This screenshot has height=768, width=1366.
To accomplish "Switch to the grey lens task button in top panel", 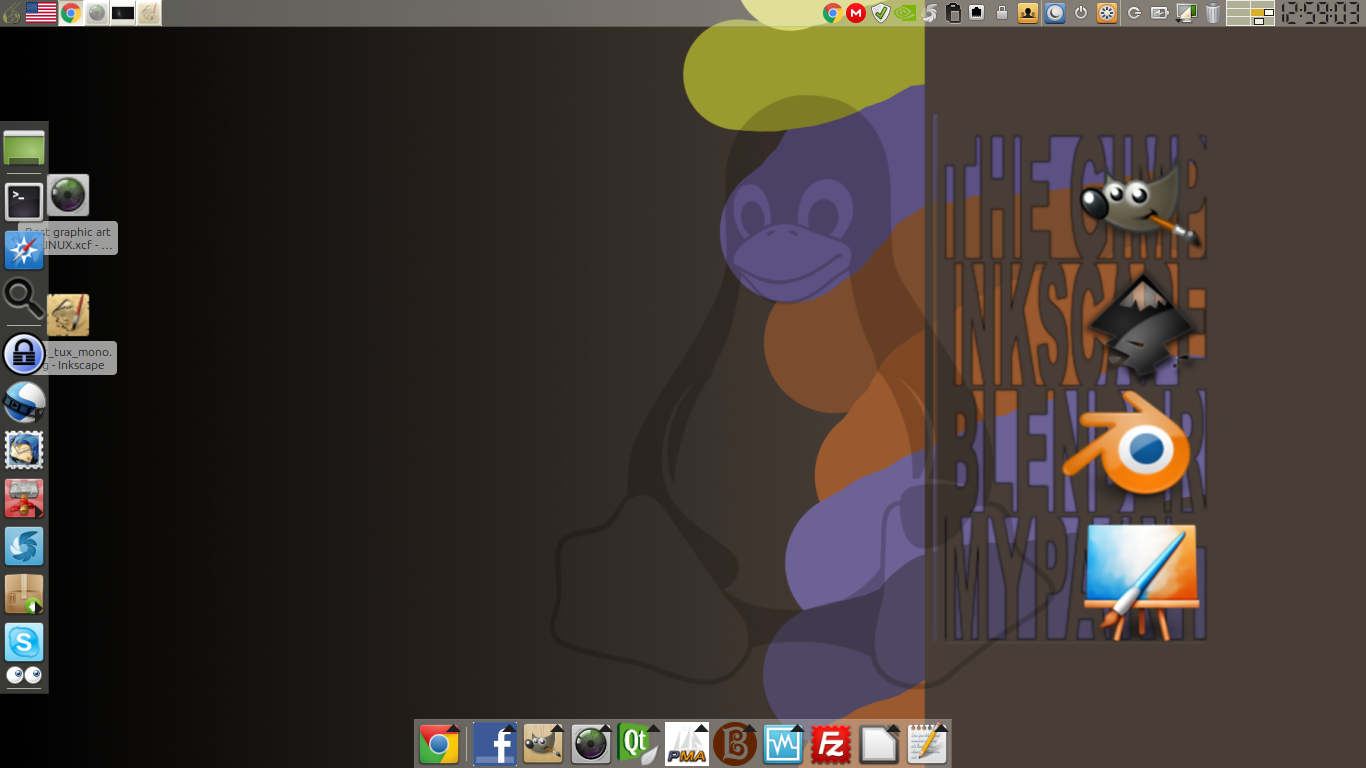I will pyautogui.click(x=97, y=13).
